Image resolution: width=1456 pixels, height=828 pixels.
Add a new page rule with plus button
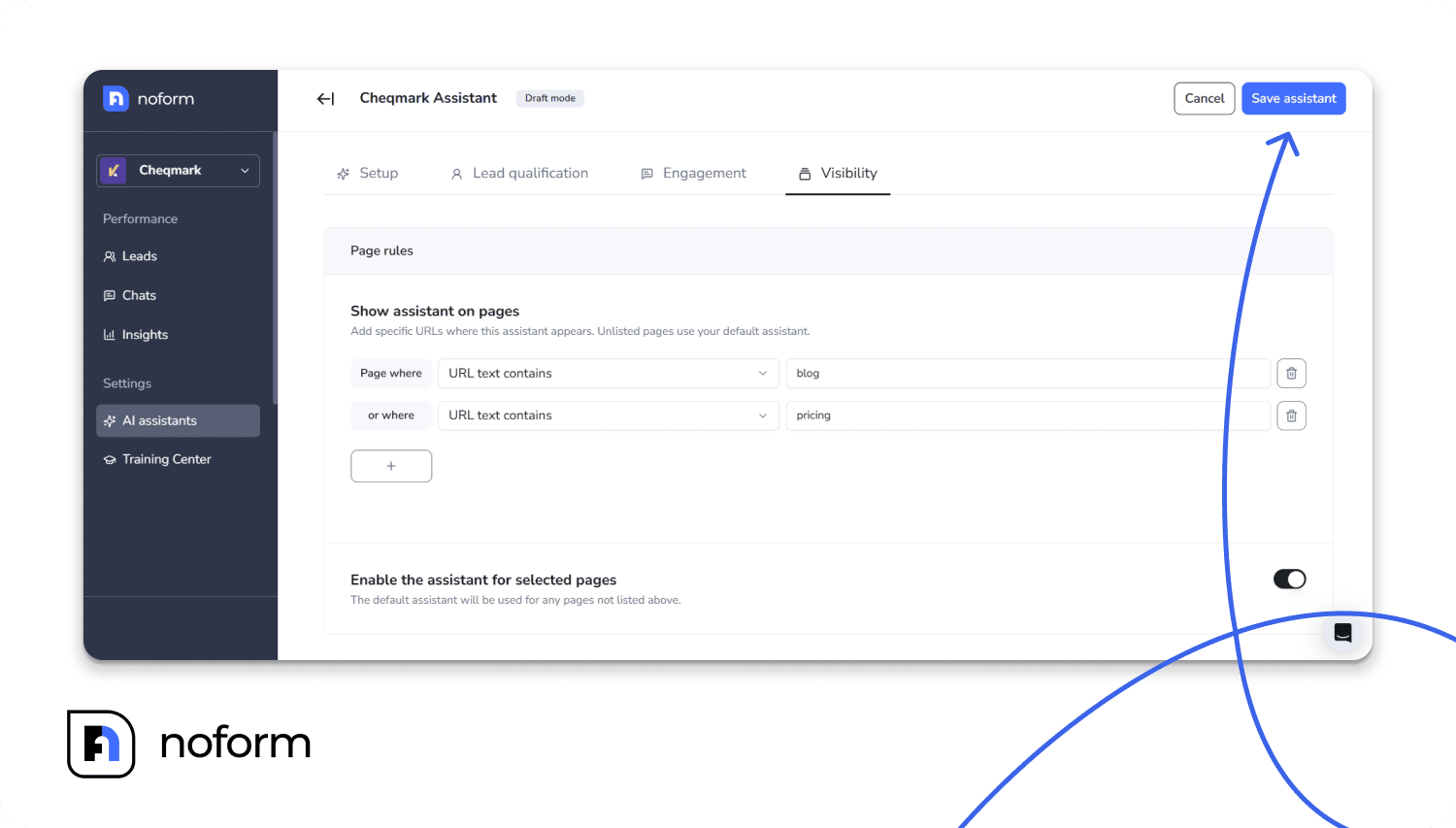tap(391, 466)
